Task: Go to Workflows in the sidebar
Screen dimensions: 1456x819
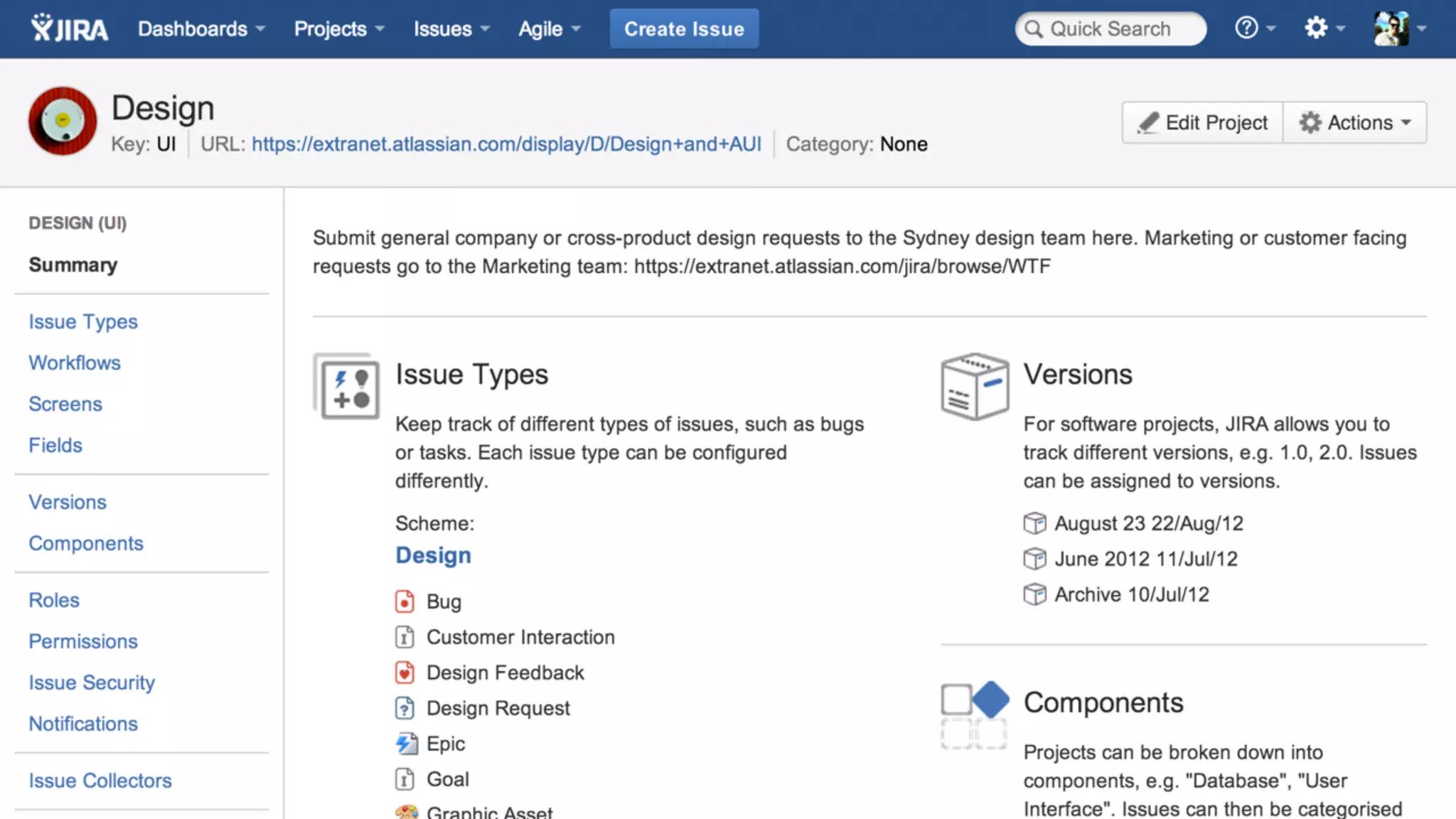Action: point(75,363)
